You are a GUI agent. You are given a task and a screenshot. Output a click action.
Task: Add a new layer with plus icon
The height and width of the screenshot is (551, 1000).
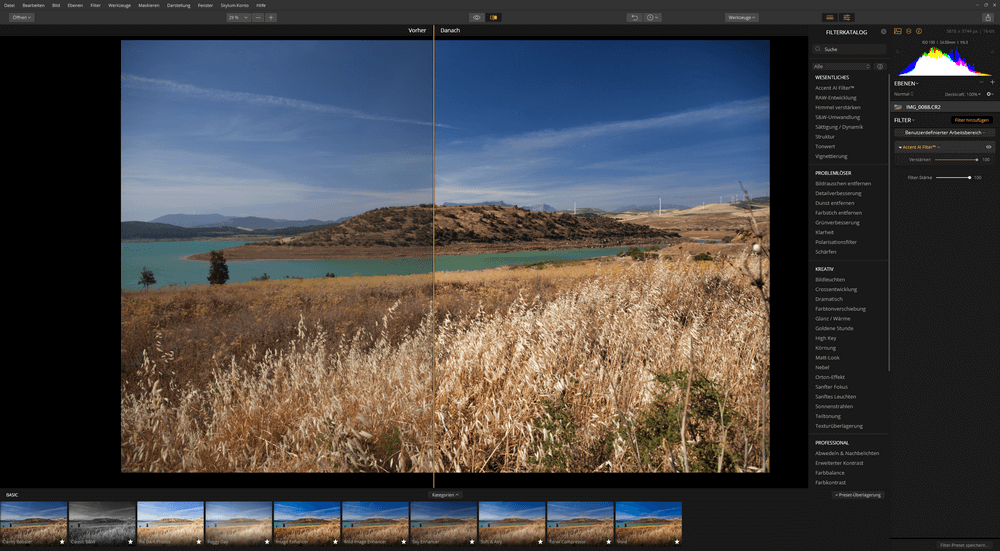click(x=992, y=82)
